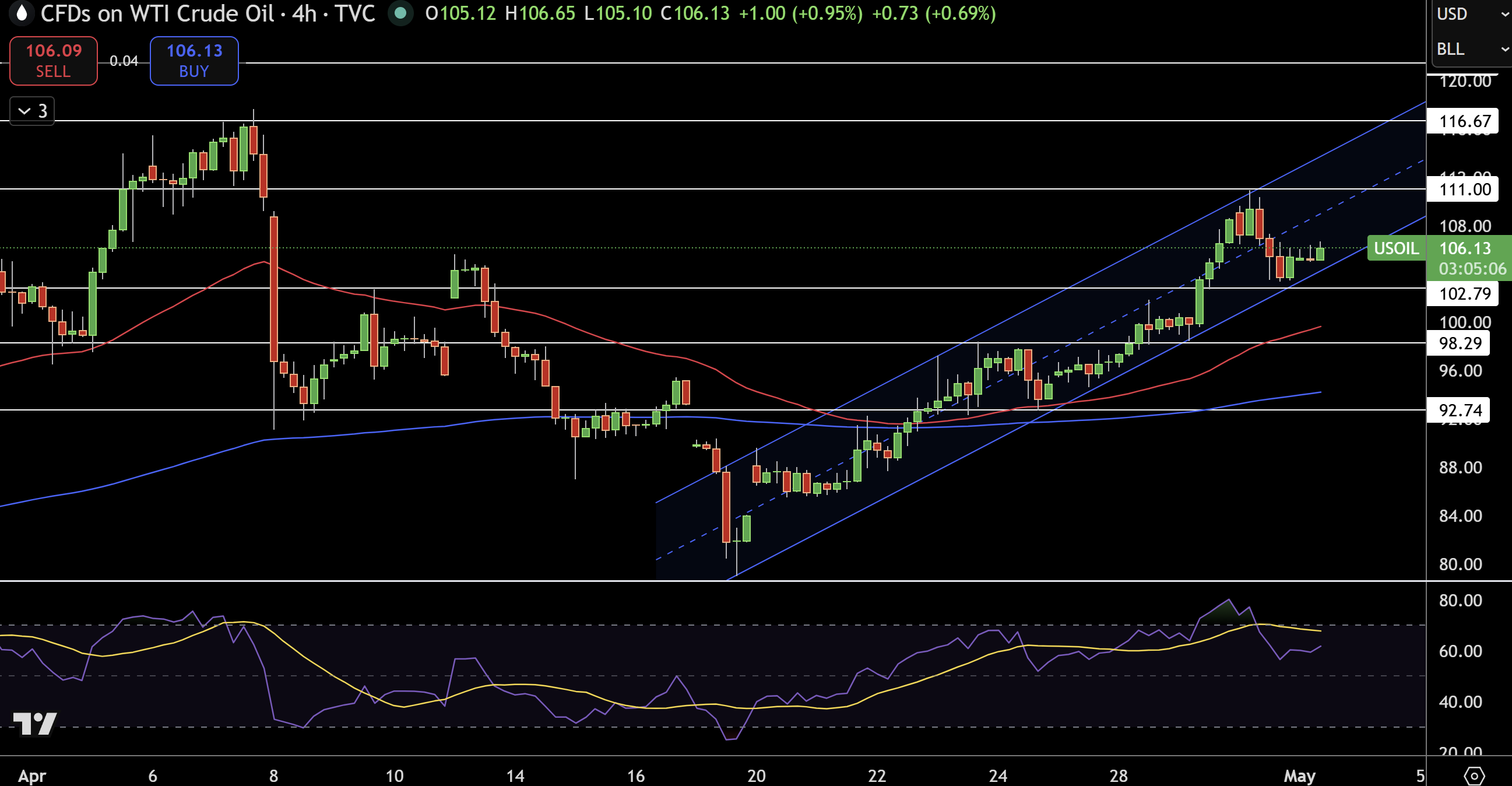Open the BLL unit dropdown

pyautogui.click(x=1472, y=49)
